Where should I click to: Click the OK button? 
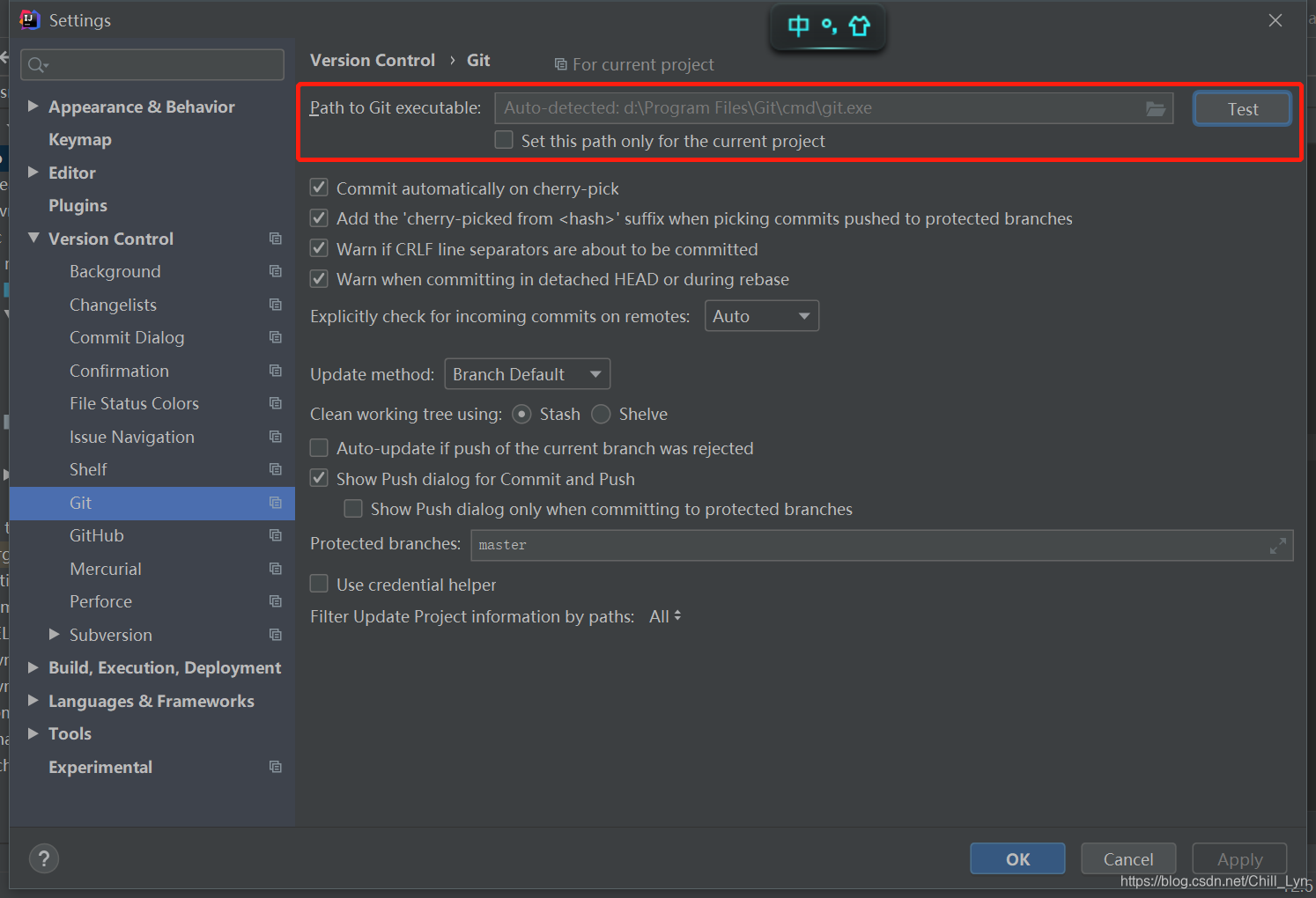1017,859
